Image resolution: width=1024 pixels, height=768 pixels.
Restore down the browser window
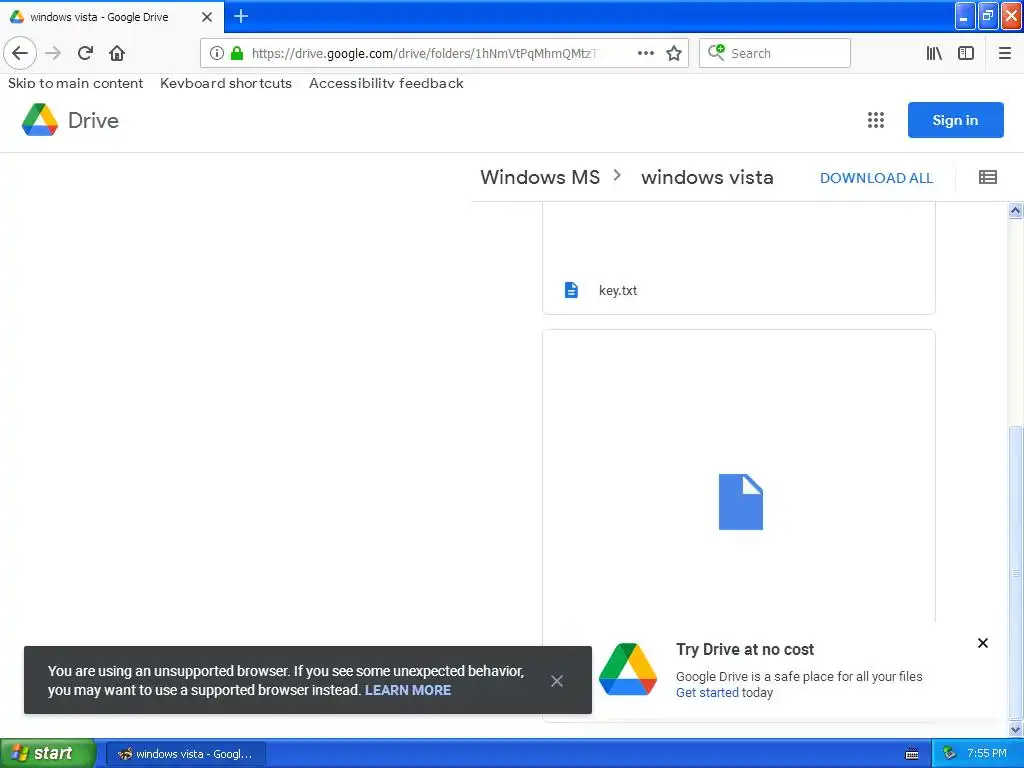coord(988,16)
